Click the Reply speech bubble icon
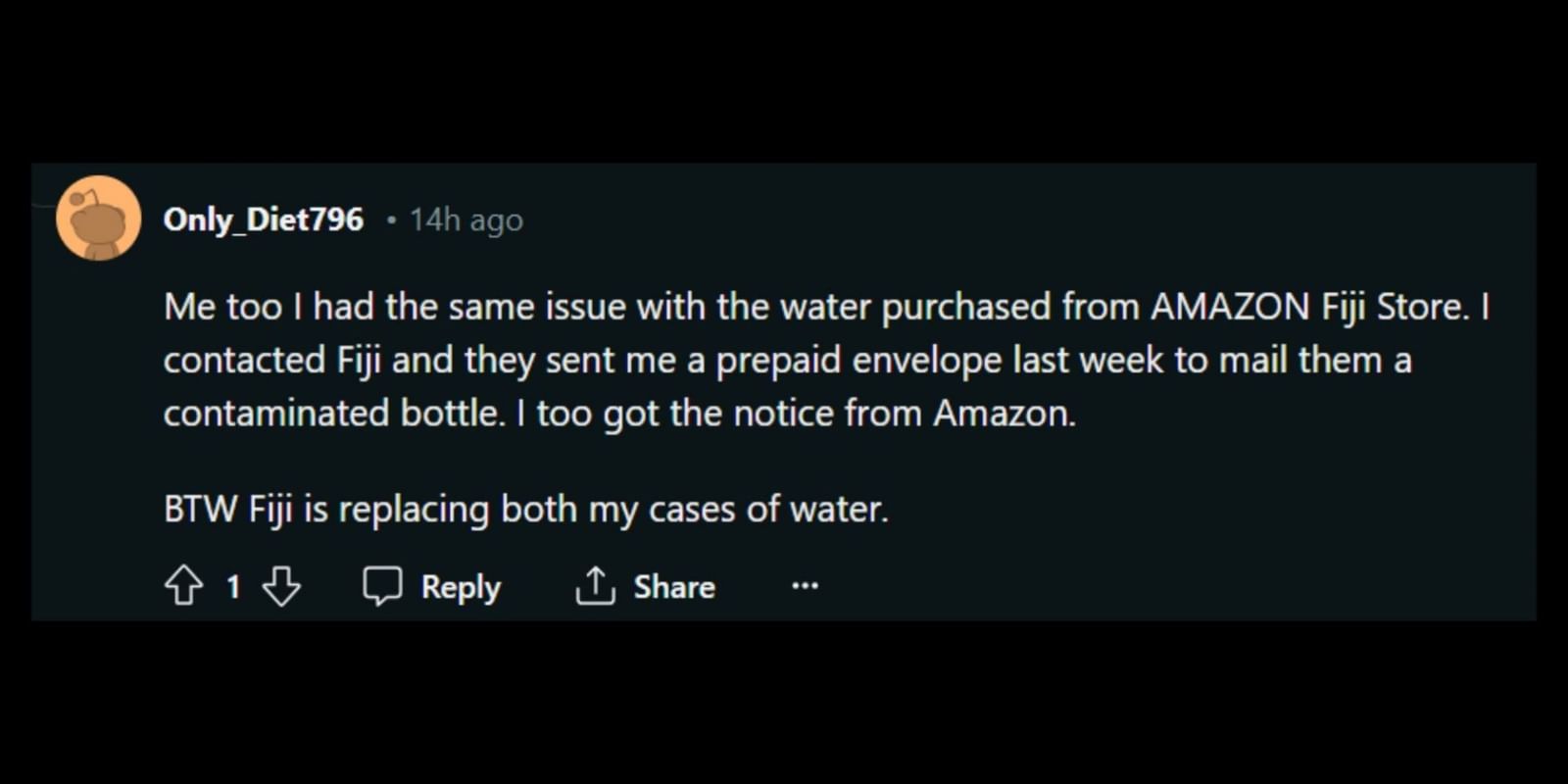This screenshot has height=784, width=1568. tap(385, 585)
